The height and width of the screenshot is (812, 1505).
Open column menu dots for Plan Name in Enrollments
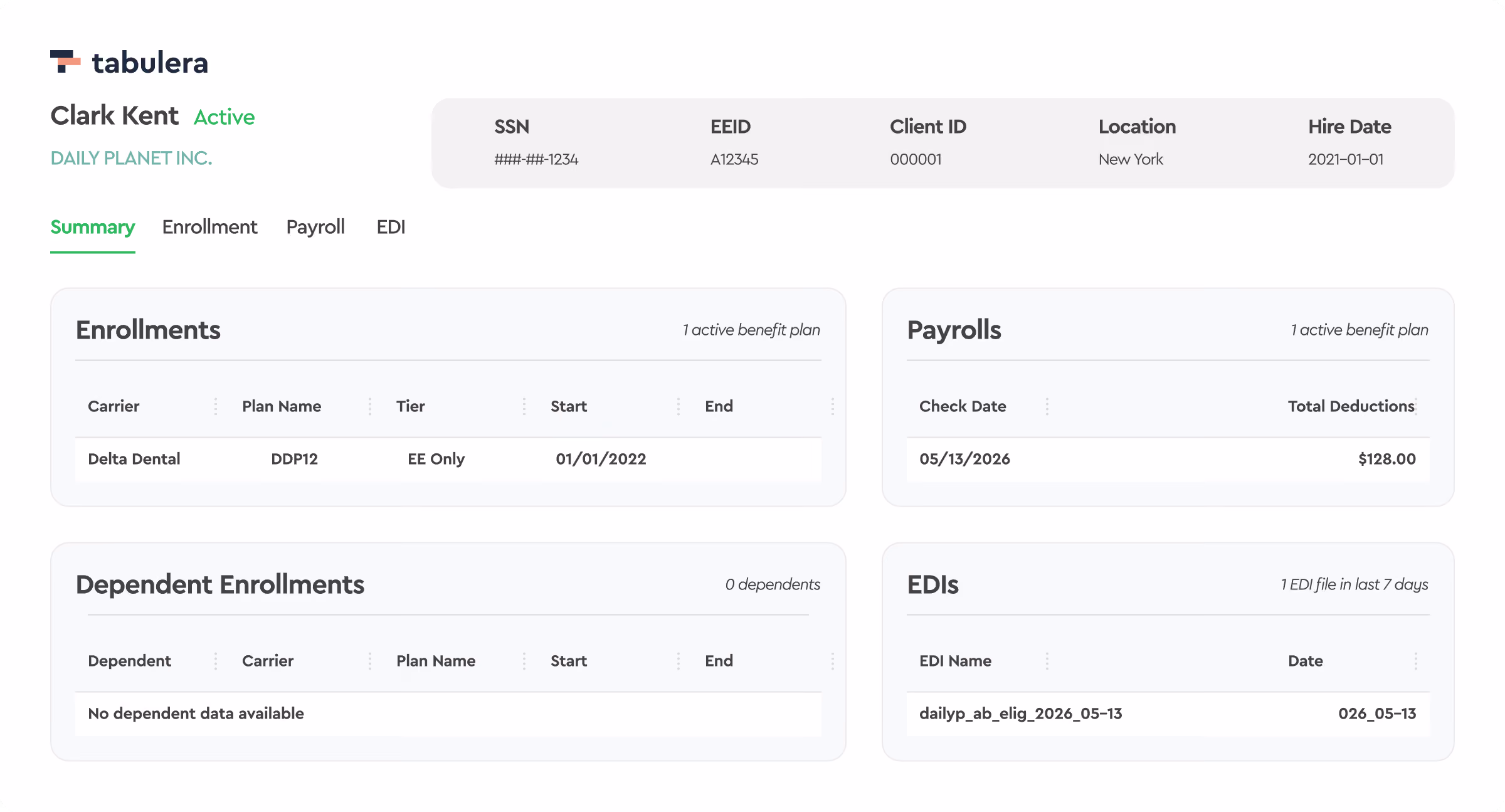[370, 406]
